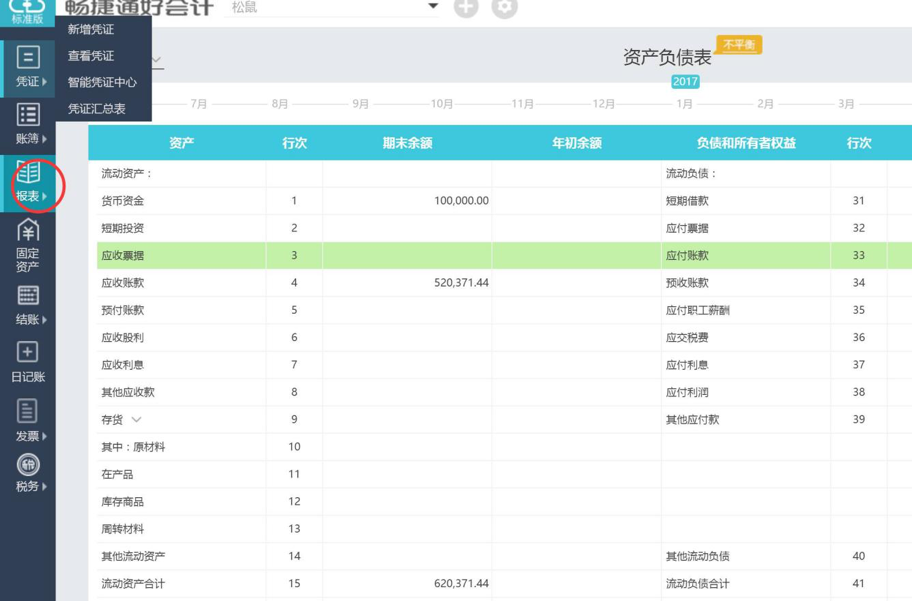The height and width of the screenshot is (601, 912).
Task: Click the 不平衡 unbalanced badge
Action: point(737,44)
